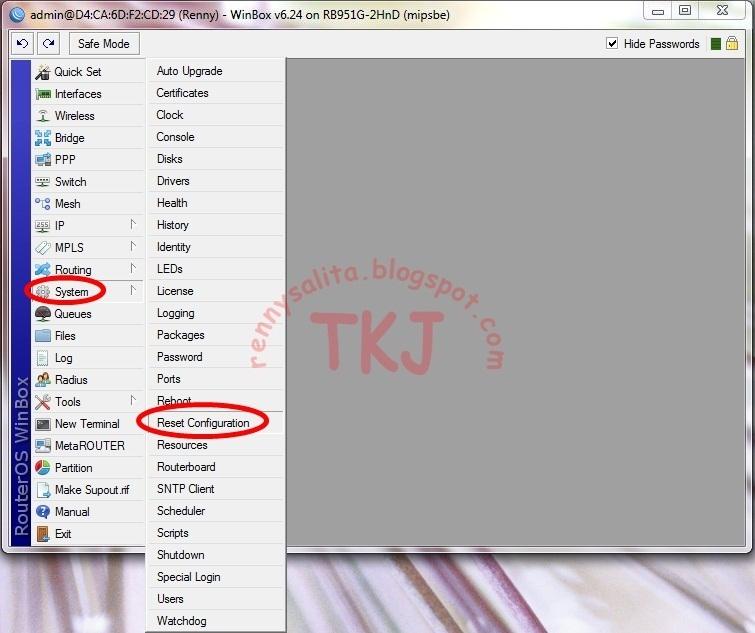The height and width of the screenshot is (633, 755).
Task: Open Drivers menu entry
Action: point(216,181)
